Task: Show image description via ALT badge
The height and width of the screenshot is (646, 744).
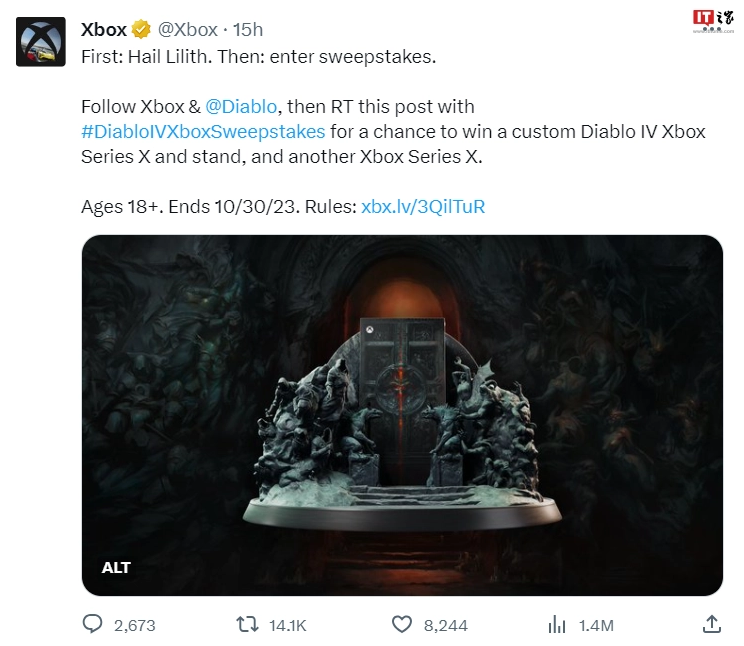Action: (x=116, y=567)
